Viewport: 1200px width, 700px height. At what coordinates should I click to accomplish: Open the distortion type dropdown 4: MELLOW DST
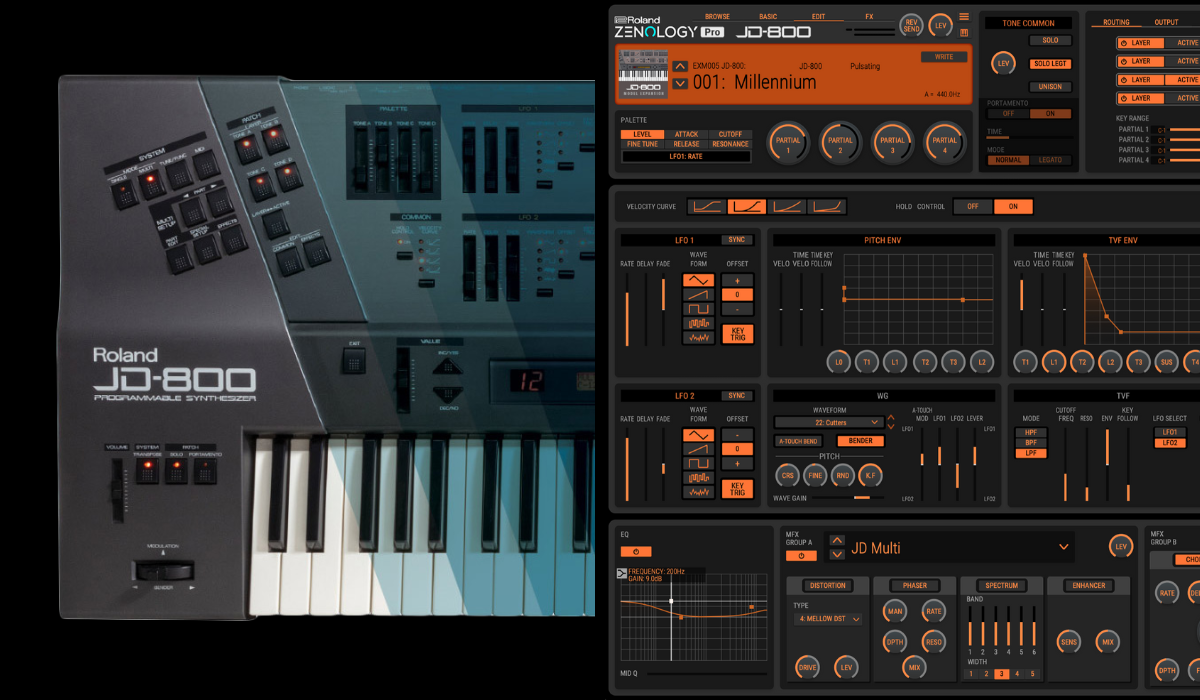(827, 618)
